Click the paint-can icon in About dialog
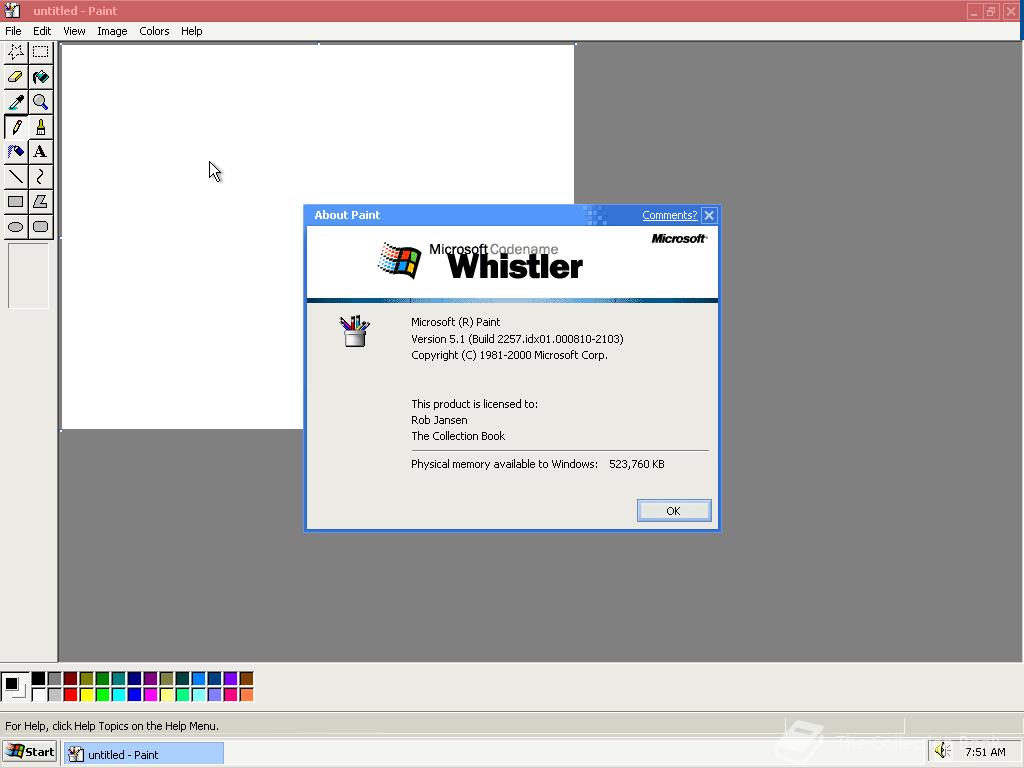 [355, 330]
